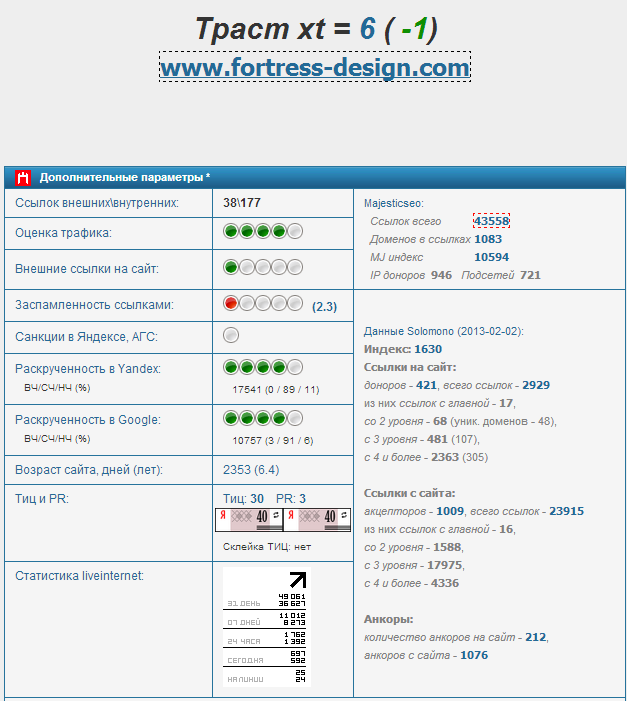Click the total inbound links value 2929

536,385
